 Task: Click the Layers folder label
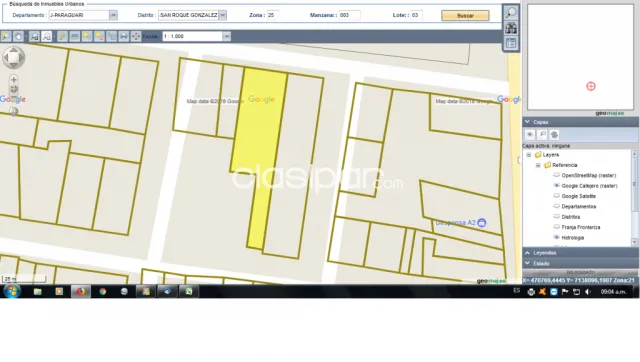click(551, 155)
